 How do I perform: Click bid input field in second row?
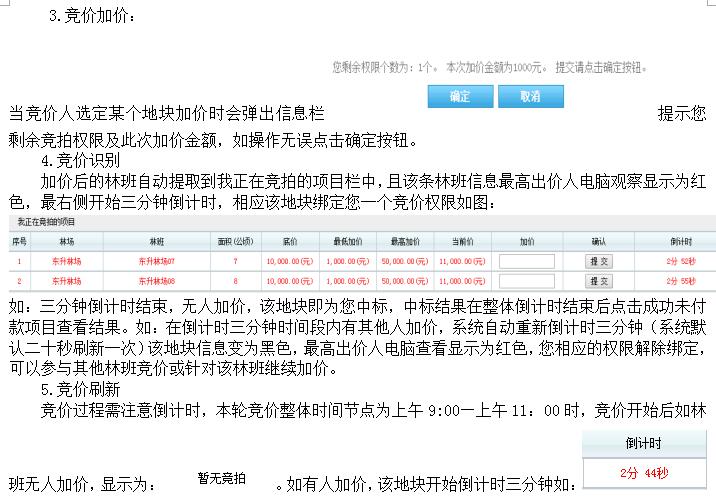tap(526, 281)
